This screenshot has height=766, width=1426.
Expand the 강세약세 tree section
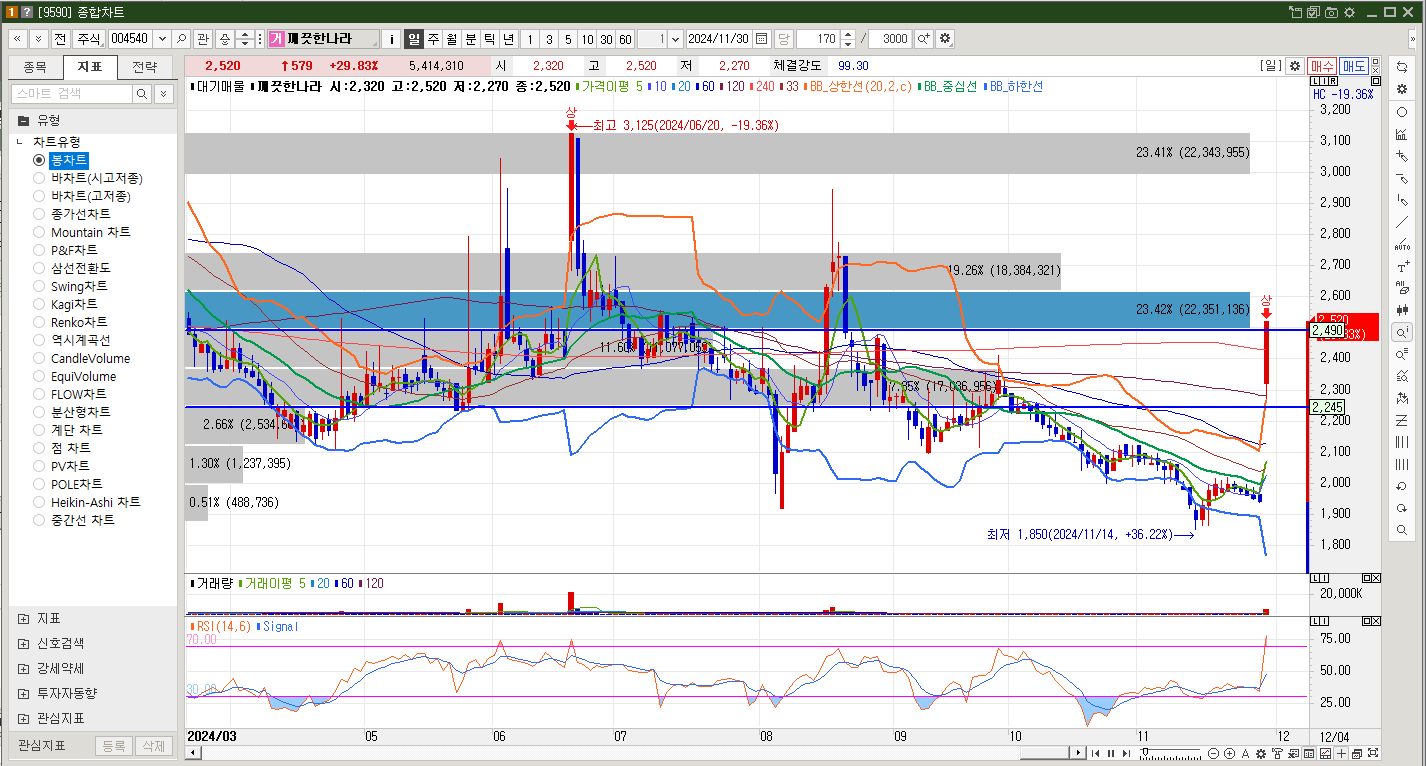[x=23, y=668]
